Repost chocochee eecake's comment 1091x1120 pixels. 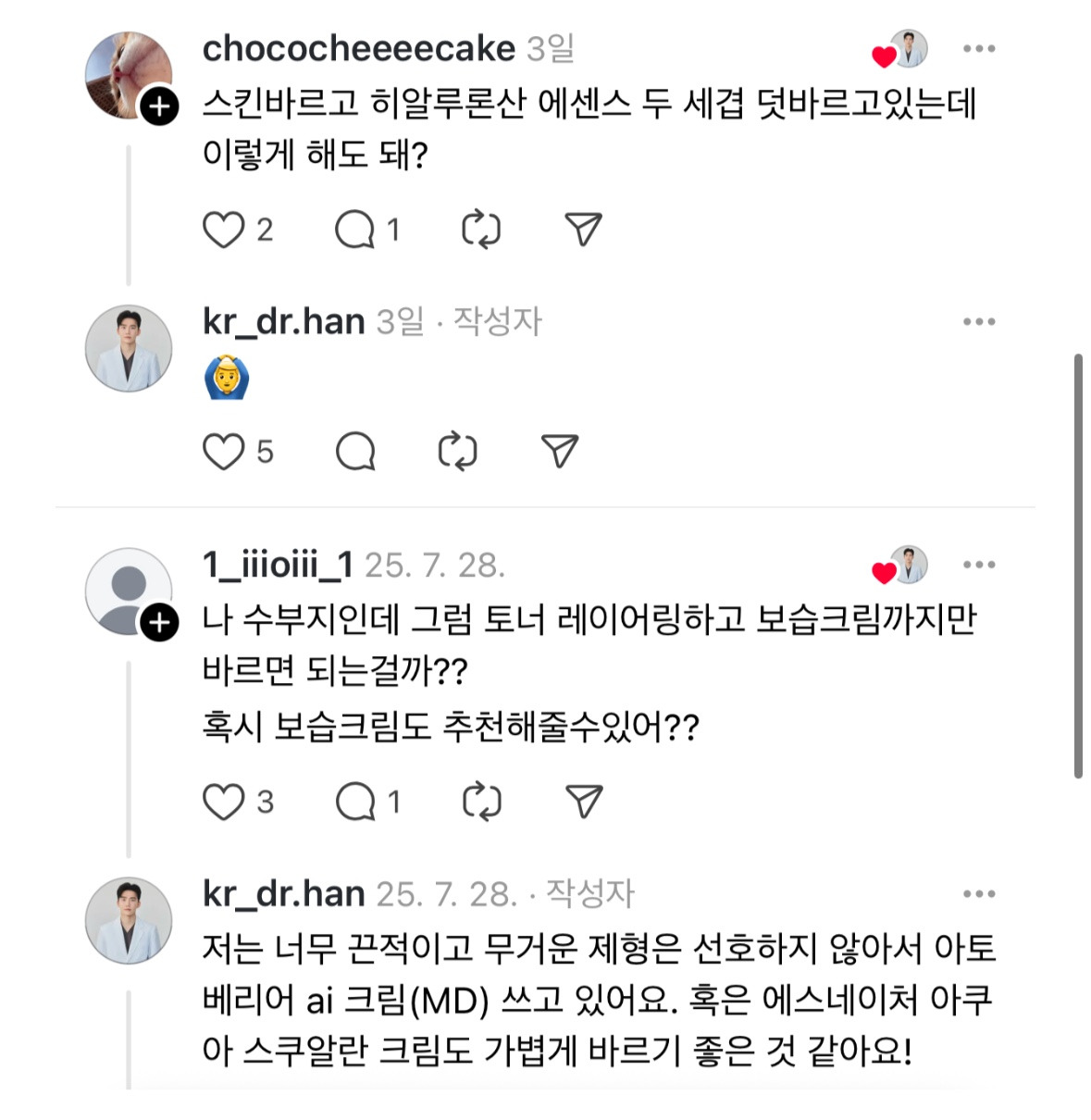[x=481, y=230]
